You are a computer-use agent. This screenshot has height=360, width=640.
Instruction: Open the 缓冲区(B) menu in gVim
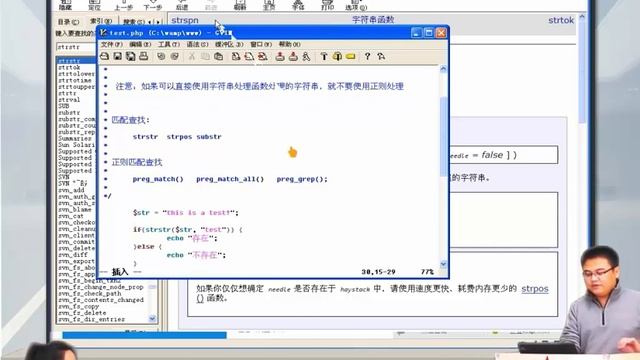229,44
